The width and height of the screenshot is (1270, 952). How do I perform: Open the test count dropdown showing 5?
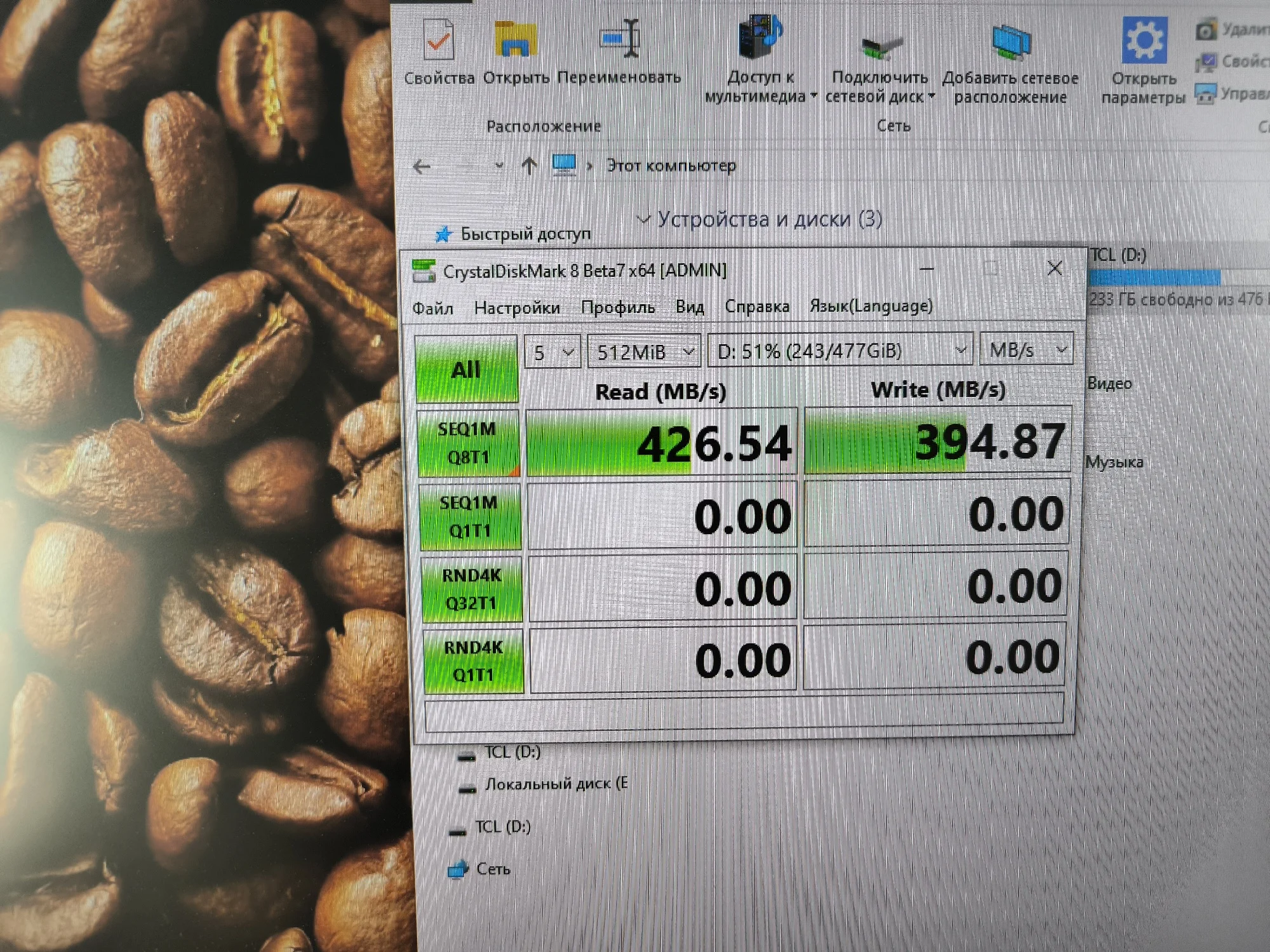tap(552, 352)
